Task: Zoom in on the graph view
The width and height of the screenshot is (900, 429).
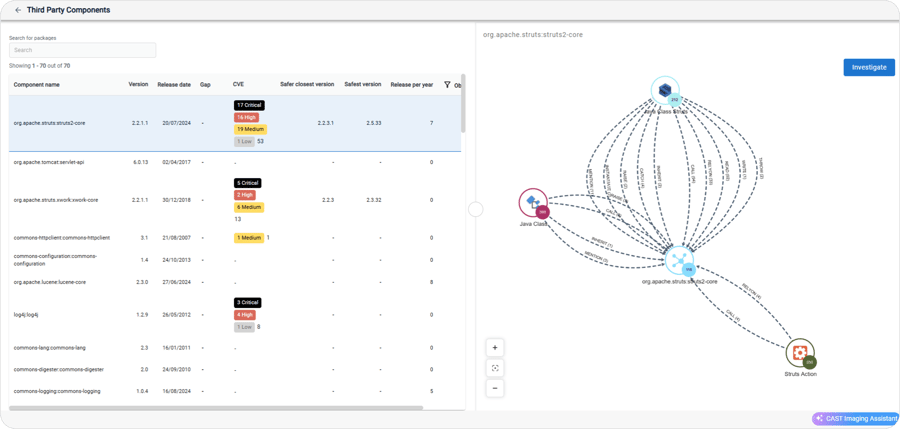Action: point(495,348)
